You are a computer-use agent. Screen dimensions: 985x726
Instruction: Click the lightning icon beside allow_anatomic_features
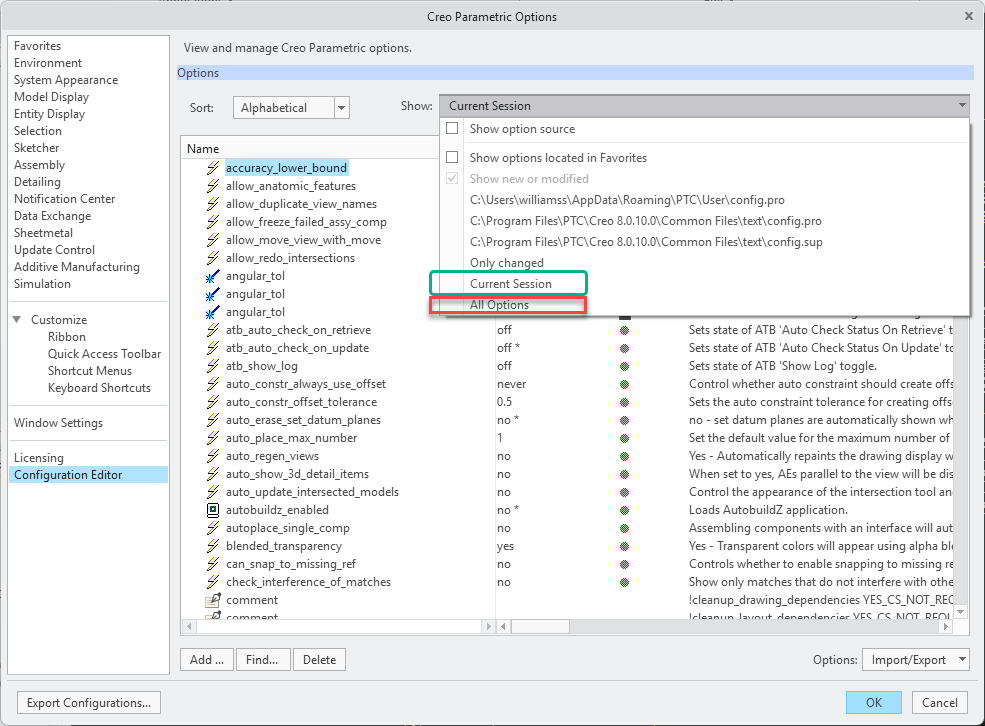point(213,186)
